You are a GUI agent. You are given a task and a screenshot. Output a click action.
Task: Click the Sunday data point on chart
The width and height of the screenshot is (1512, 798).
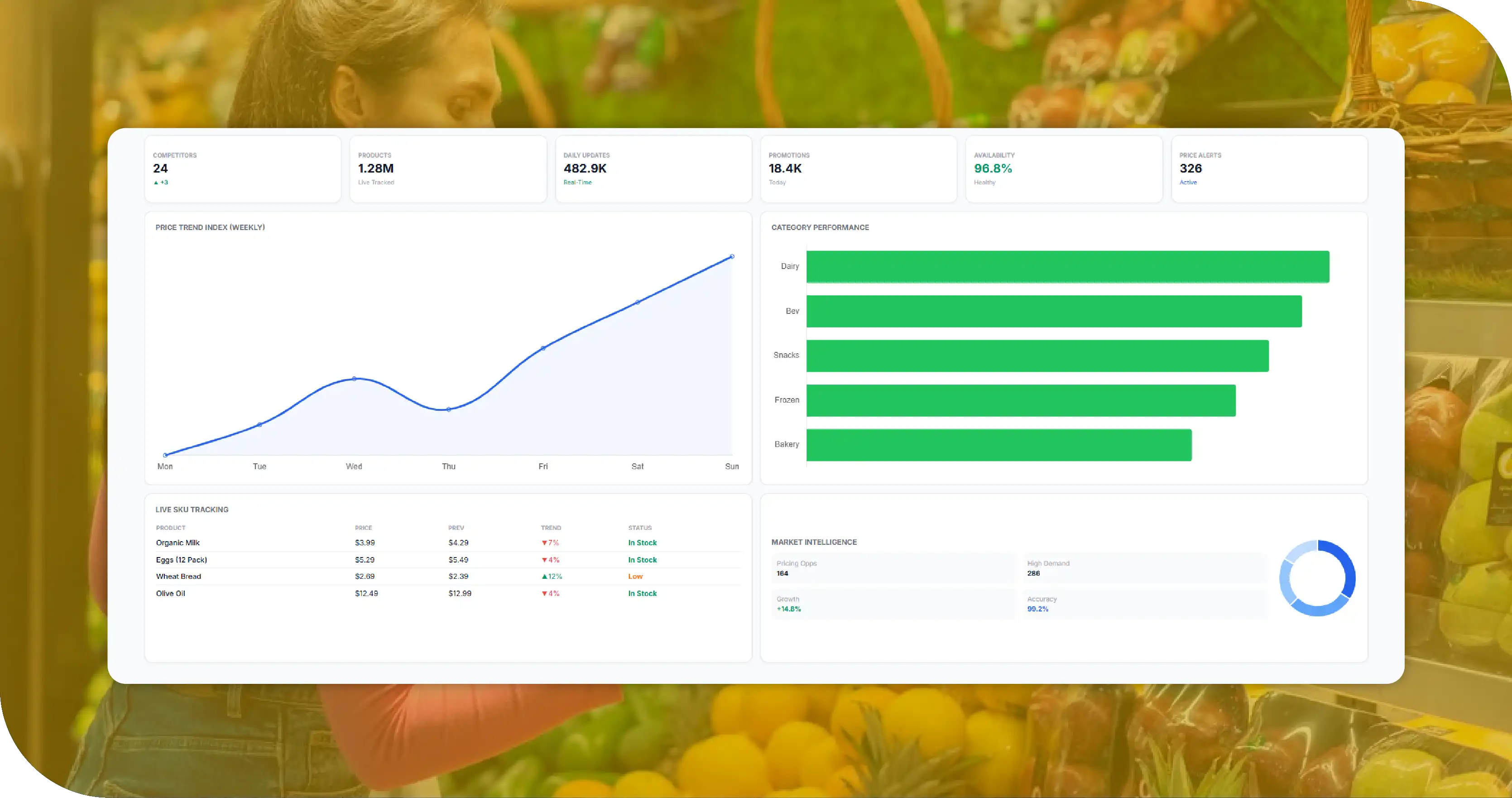tap(732, 257)
